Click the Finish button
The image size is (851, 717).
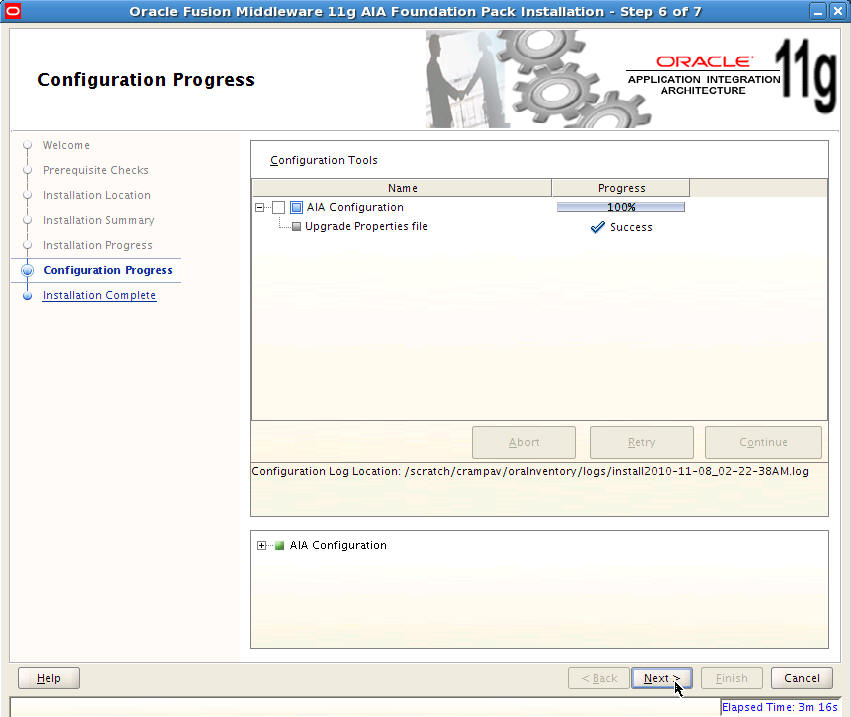732,678
